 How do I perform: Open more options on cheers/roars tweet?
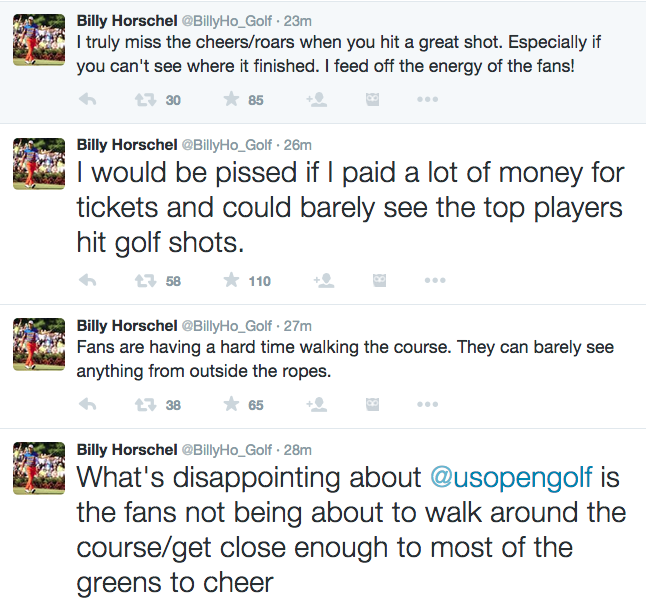click(427, 100)
